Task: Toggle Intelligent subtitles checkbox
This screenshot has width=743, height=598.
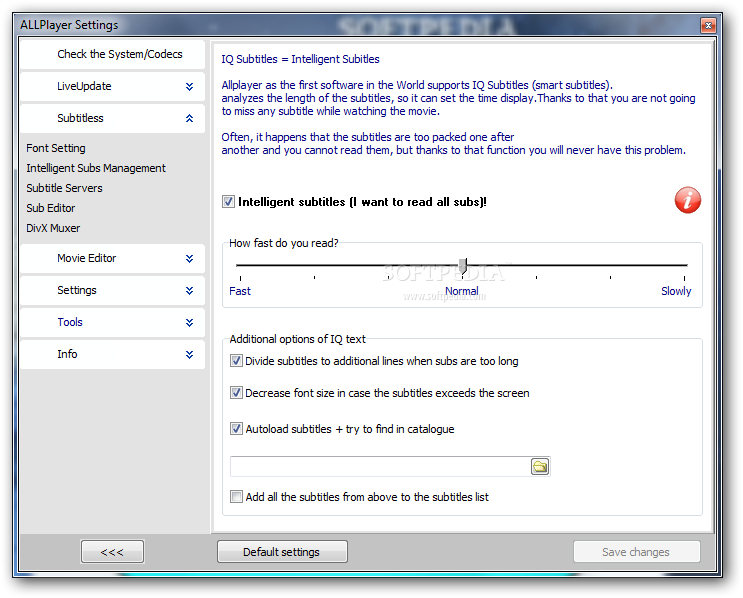Action: click(x=228, y=202)
